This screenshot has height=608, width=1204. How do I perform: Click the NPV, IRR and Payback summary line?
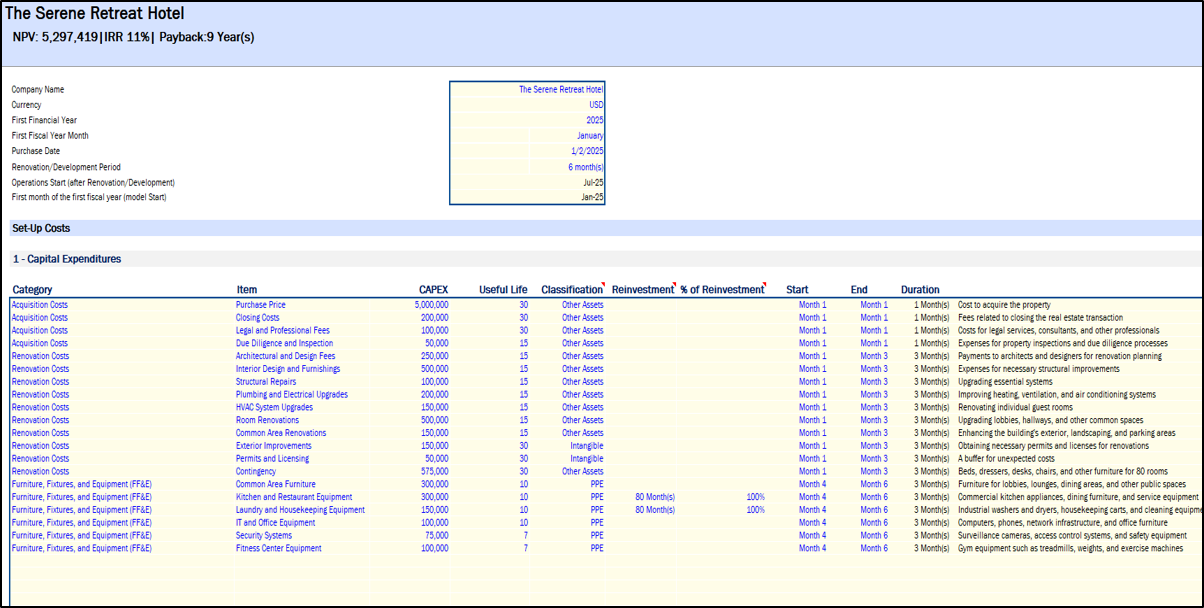(134, 37)
